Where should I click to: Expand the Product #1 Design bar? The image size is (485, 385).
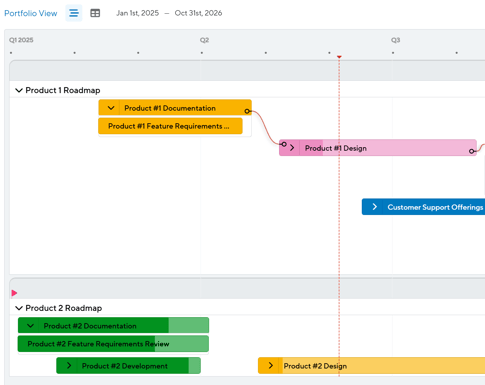pos(292,148)
